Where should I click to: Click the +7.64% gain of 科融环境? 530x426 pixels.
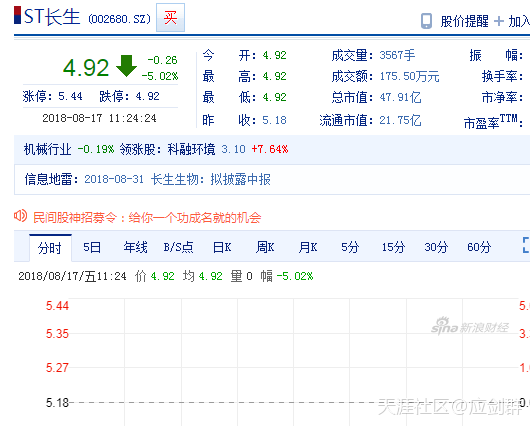270,149
